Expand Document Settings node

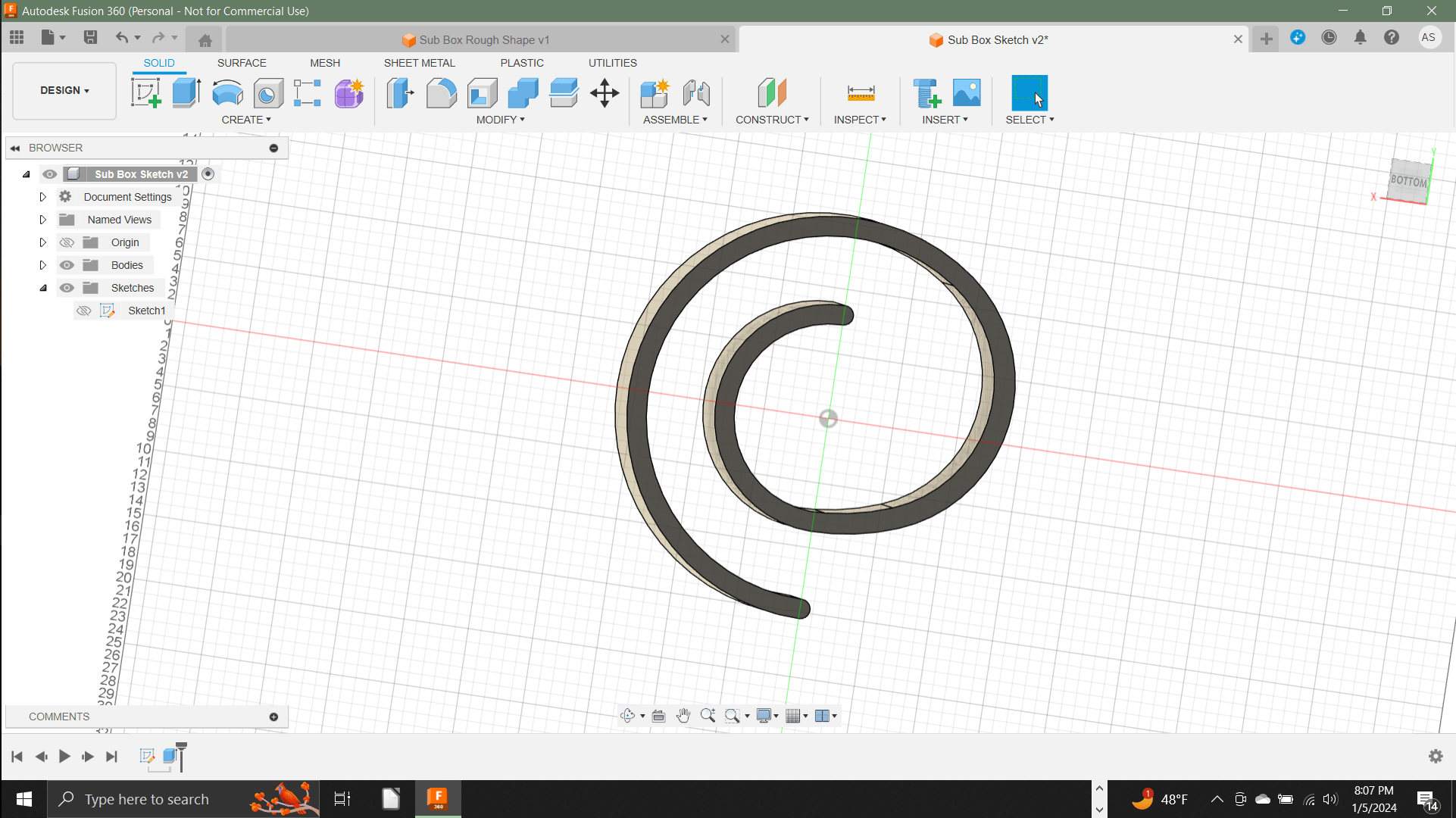tap(43, 197)
